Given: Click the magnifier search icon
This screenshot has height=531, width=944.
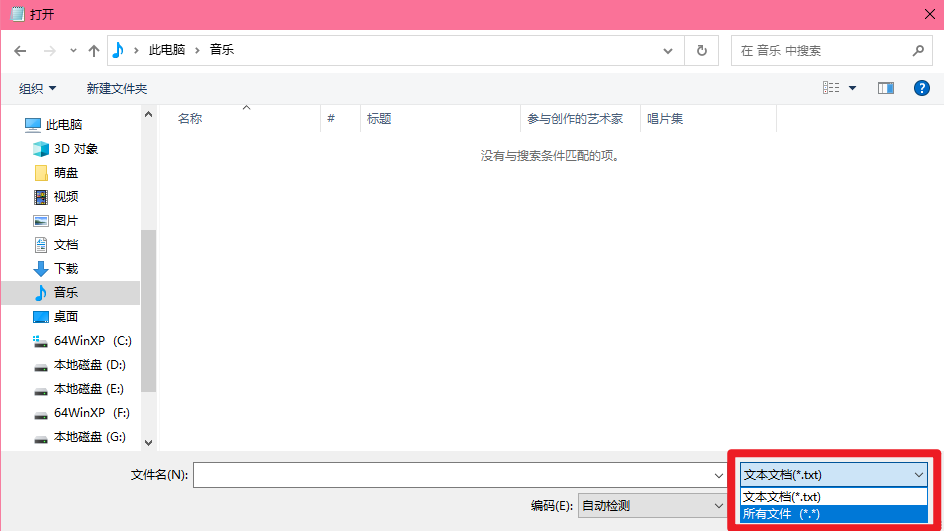Looking at the screenshot, I should [x=918, y=51].
